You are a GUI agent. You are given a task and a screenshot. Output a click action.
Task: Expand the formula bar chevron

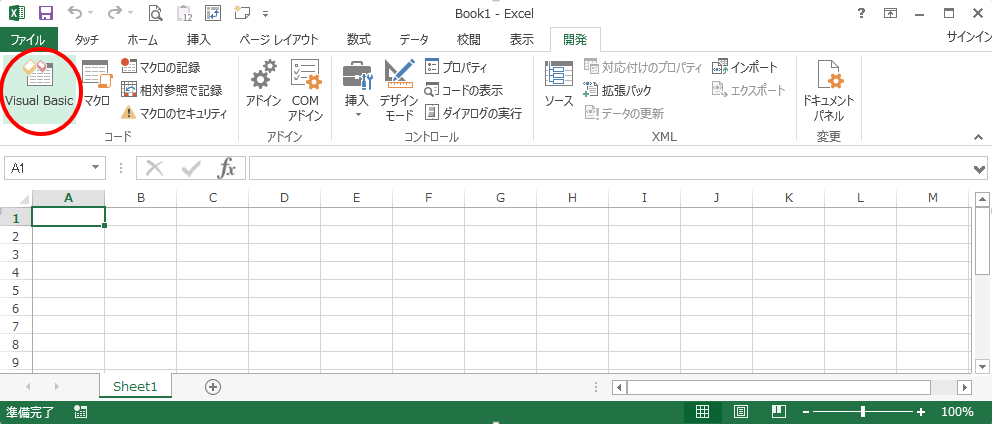pyautogui.click(x=981, y=168)
